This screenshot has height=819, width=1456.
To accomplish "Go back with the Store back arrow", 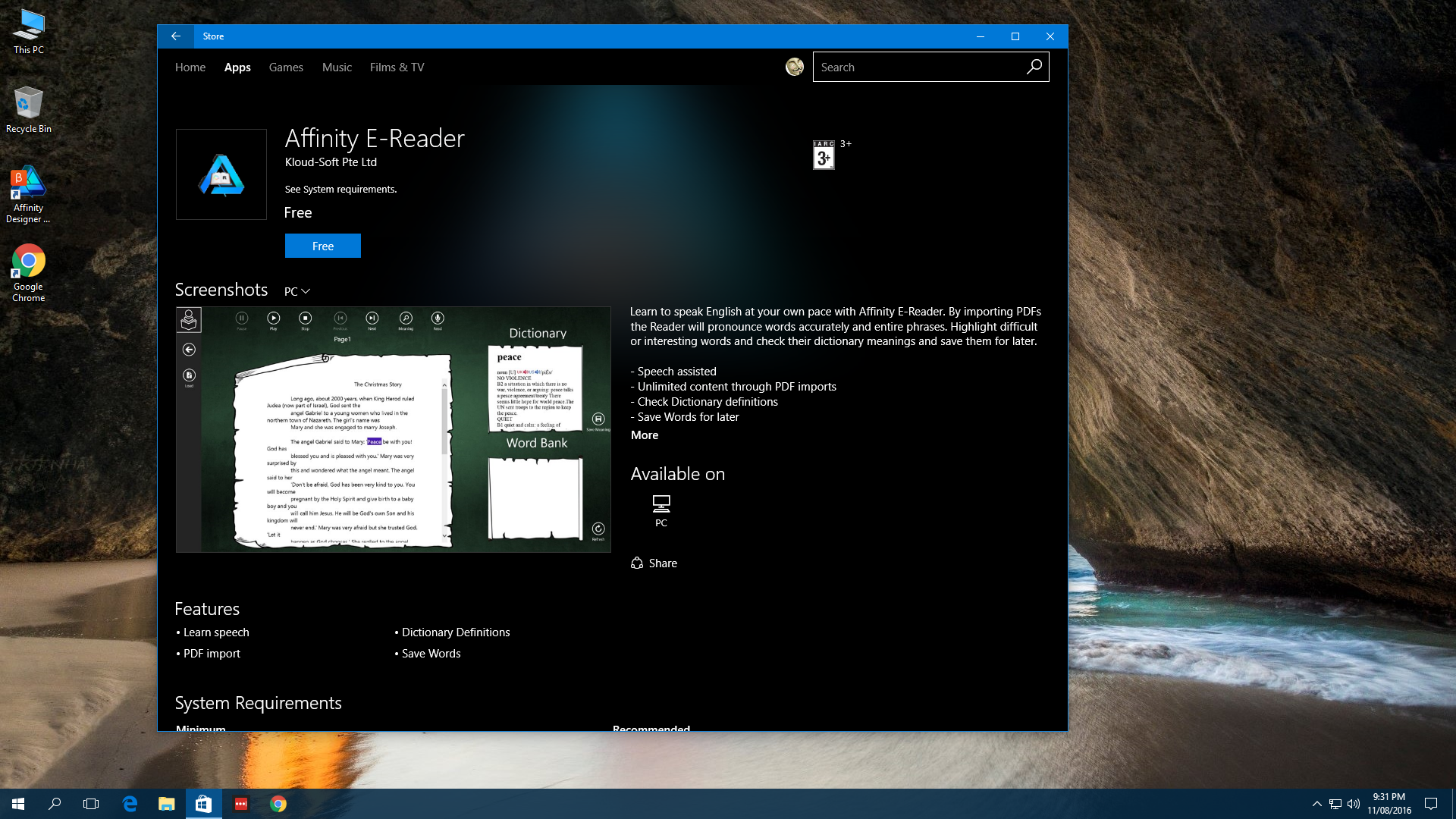I will [x=175, y=36].
